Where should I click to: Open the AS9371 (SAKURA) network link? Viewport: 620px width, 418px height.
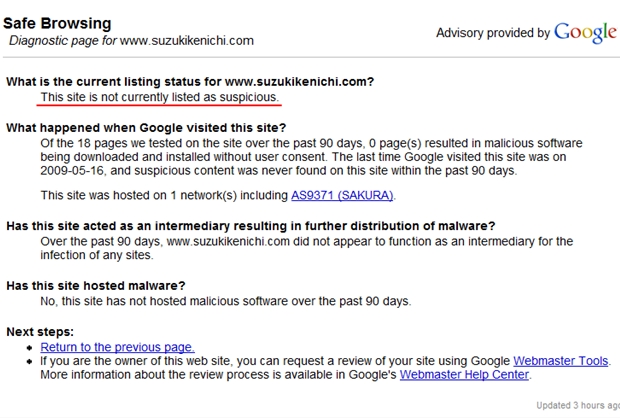pyautogui.click(x=342, y=195)
